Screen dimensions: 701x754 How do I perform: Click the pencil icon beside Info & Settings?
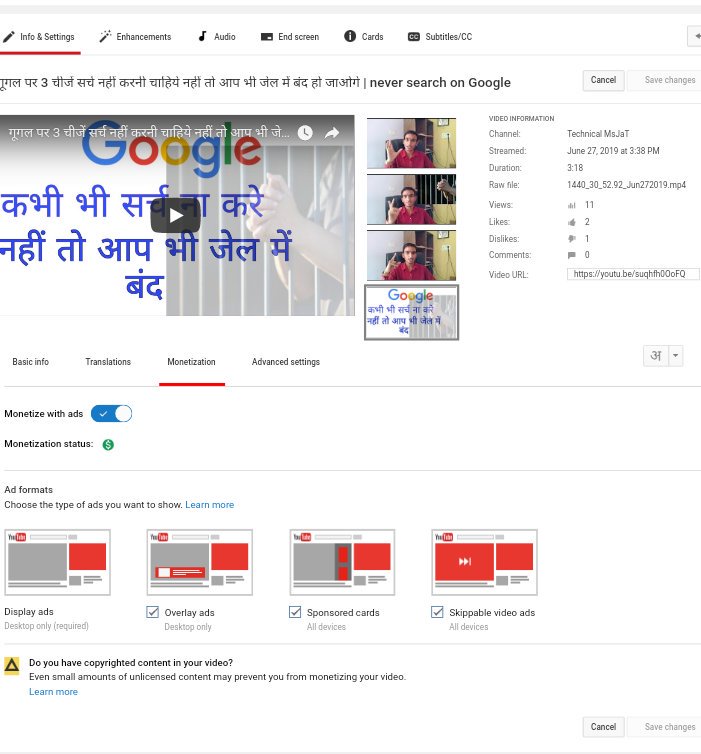click(9, 37)
